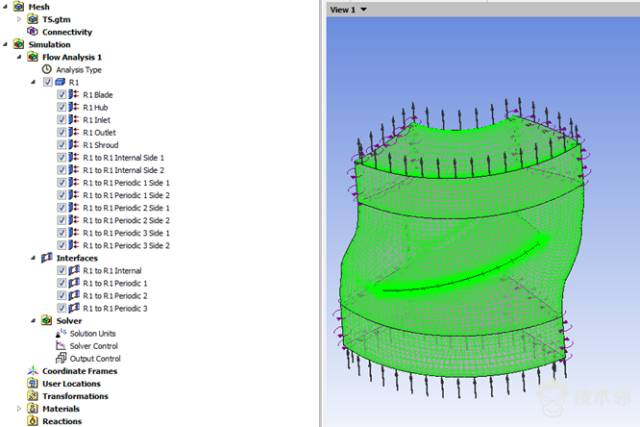Select the Flow Analysis 1 icon
Screen dimensions: 640x427
[x=33, y=57]
